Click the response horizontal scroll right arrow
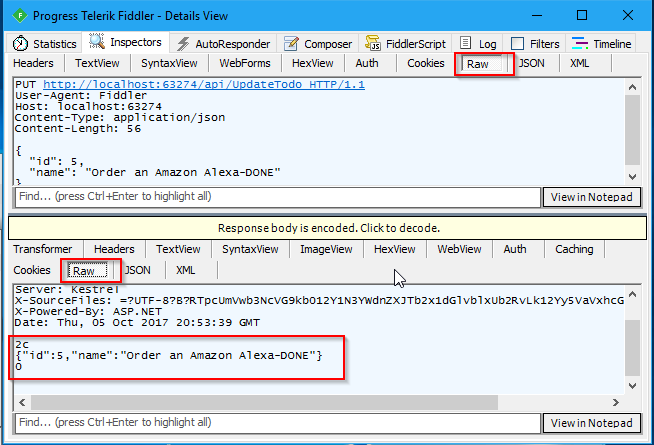 [x=616, y=402]
